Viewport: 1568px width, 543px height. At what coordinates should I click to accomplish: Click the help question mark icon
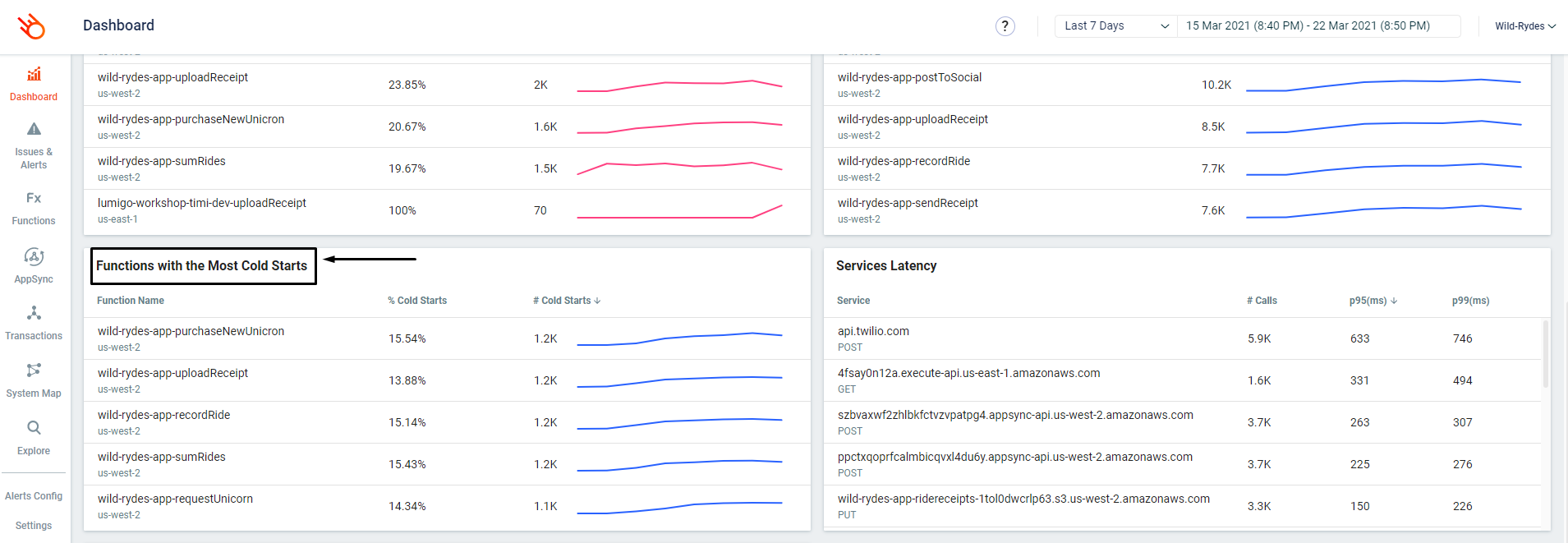tap(1005, 26)
